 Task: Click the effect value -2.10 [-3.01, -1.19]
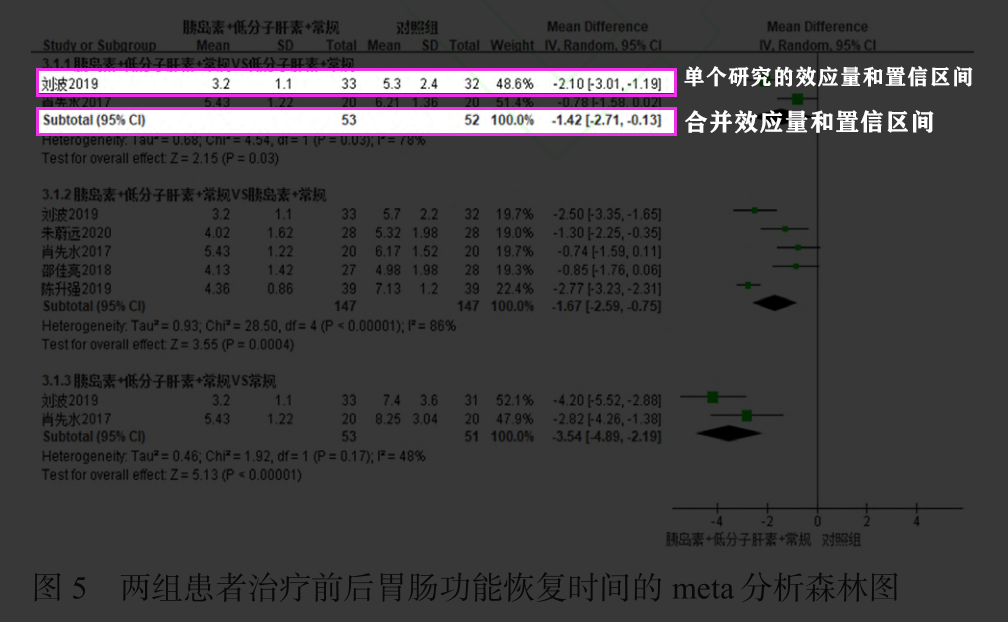point(607,84)
